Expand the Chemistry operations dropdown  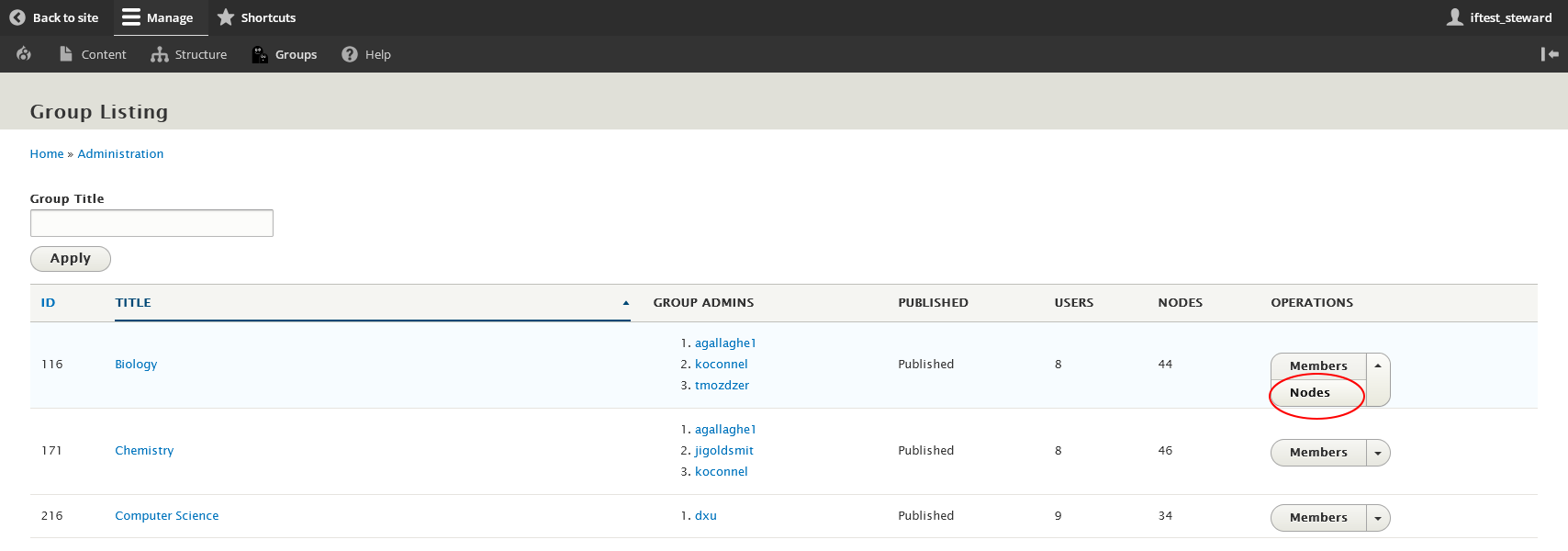point(1378,453)
